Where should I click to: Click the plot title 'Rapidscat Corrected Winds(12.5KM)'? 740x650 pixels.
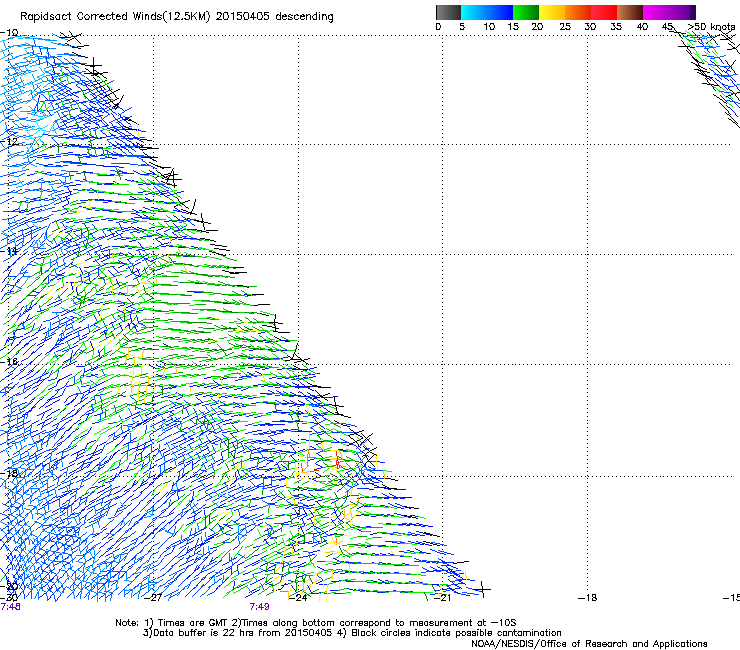115,17
